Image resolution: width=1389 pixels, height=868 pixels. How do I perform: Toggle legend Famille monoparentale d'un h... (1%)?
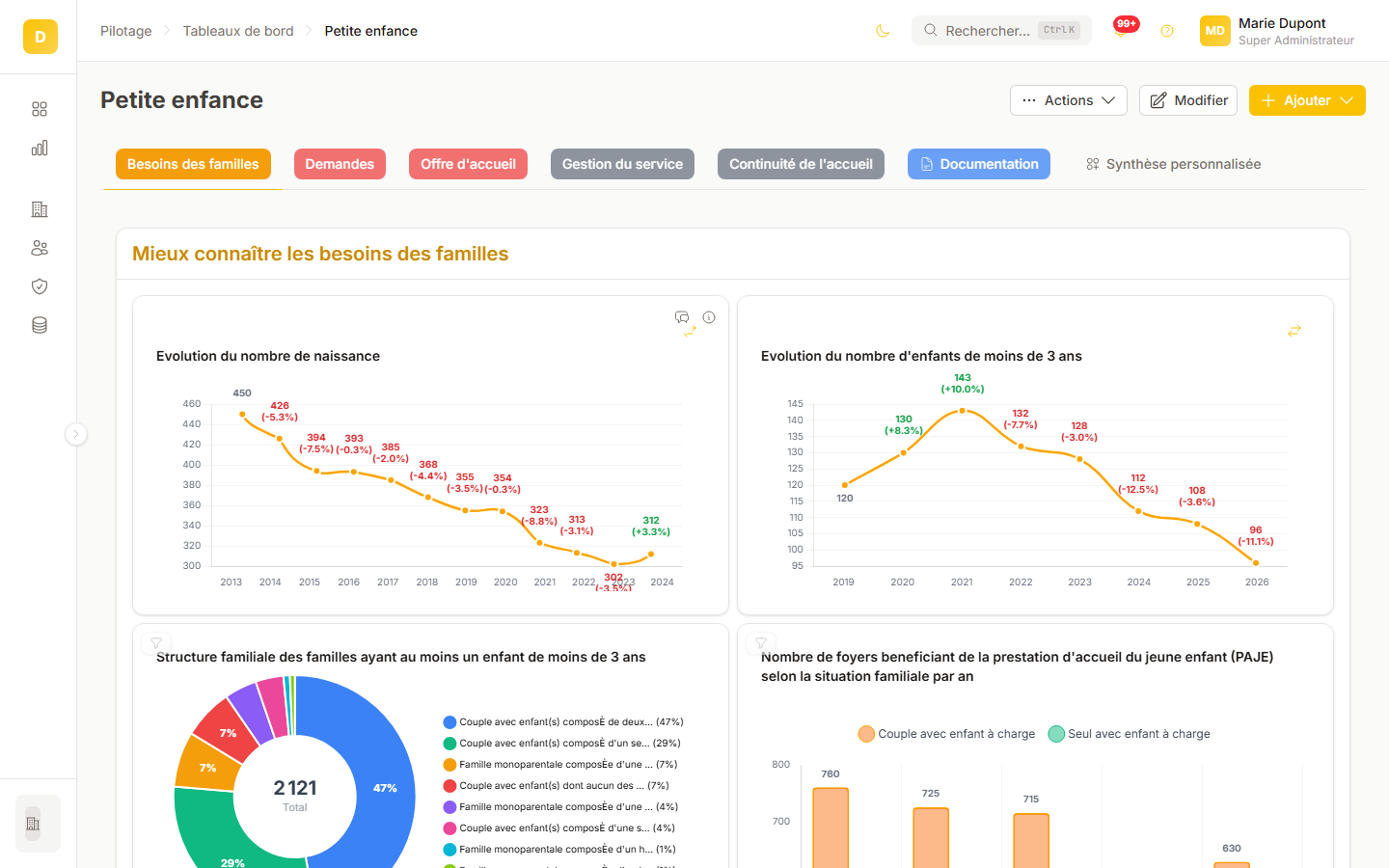tap(559, 850)
